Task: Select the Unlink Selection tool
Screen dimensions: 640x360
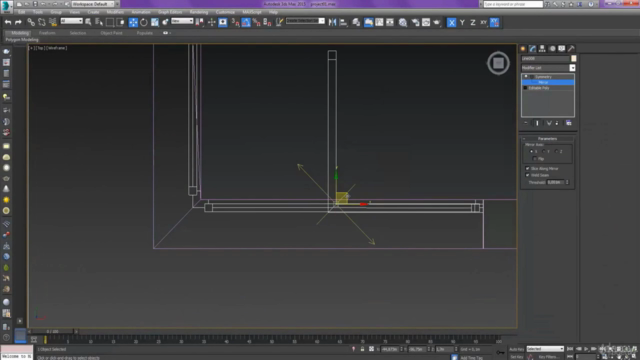Action: pos(42,22)
